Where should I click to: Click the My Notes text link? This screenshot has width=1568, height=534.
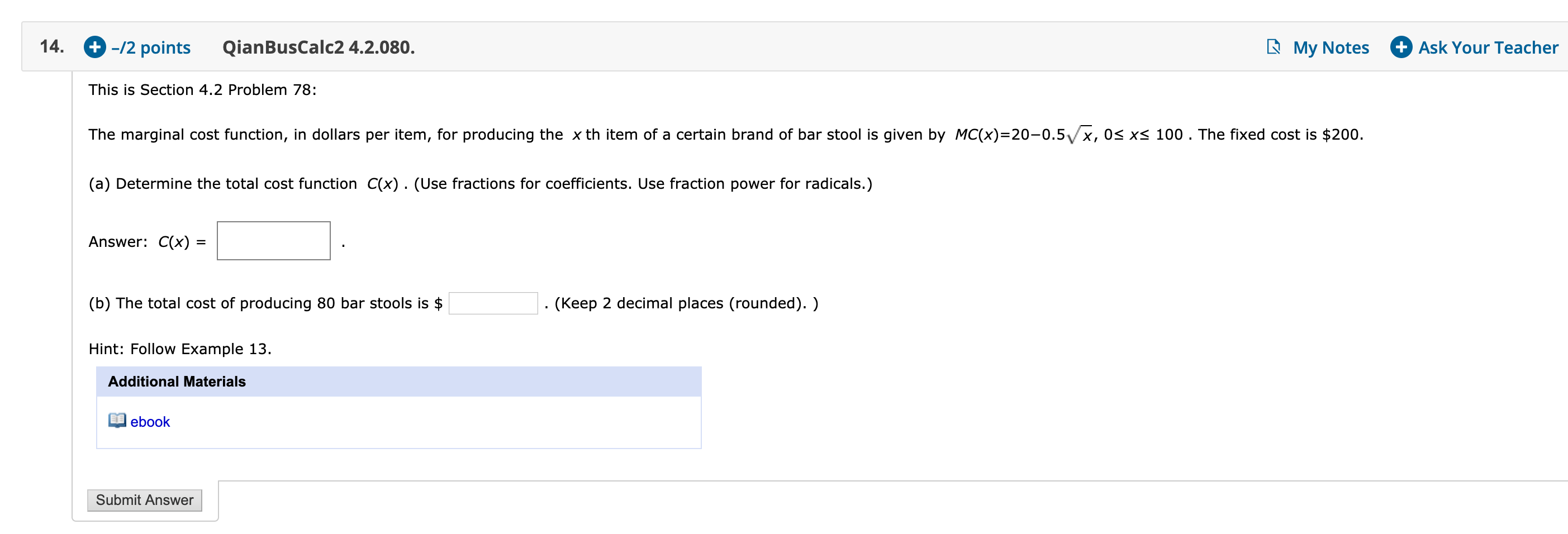pyautogui.click(x=1330, y=47)
